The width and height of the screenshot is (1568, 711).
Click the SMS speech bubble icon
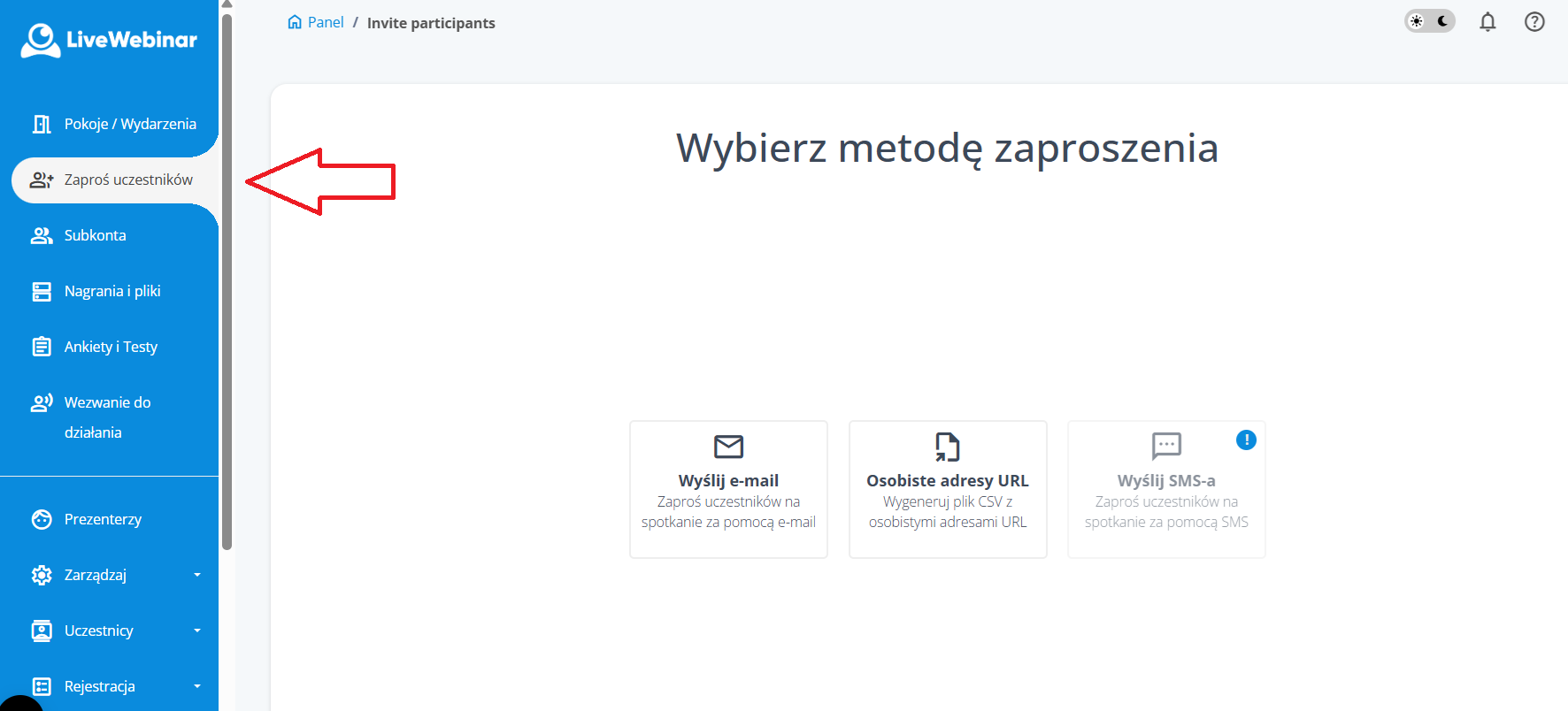tap(1166, 446)
